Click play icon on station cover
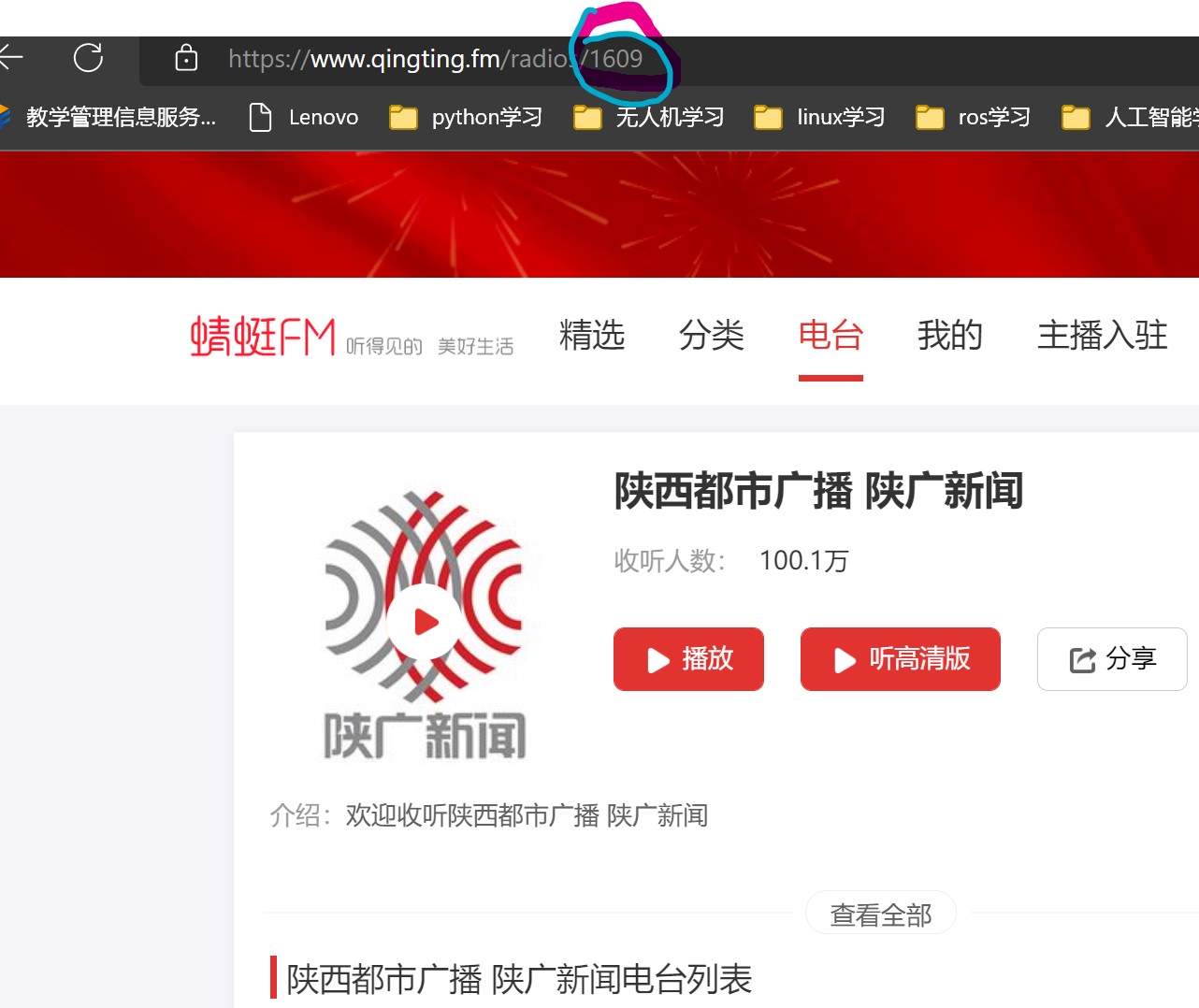Image resolution: width=1199 pixels, height=1008 pixels. coord(426,622)
